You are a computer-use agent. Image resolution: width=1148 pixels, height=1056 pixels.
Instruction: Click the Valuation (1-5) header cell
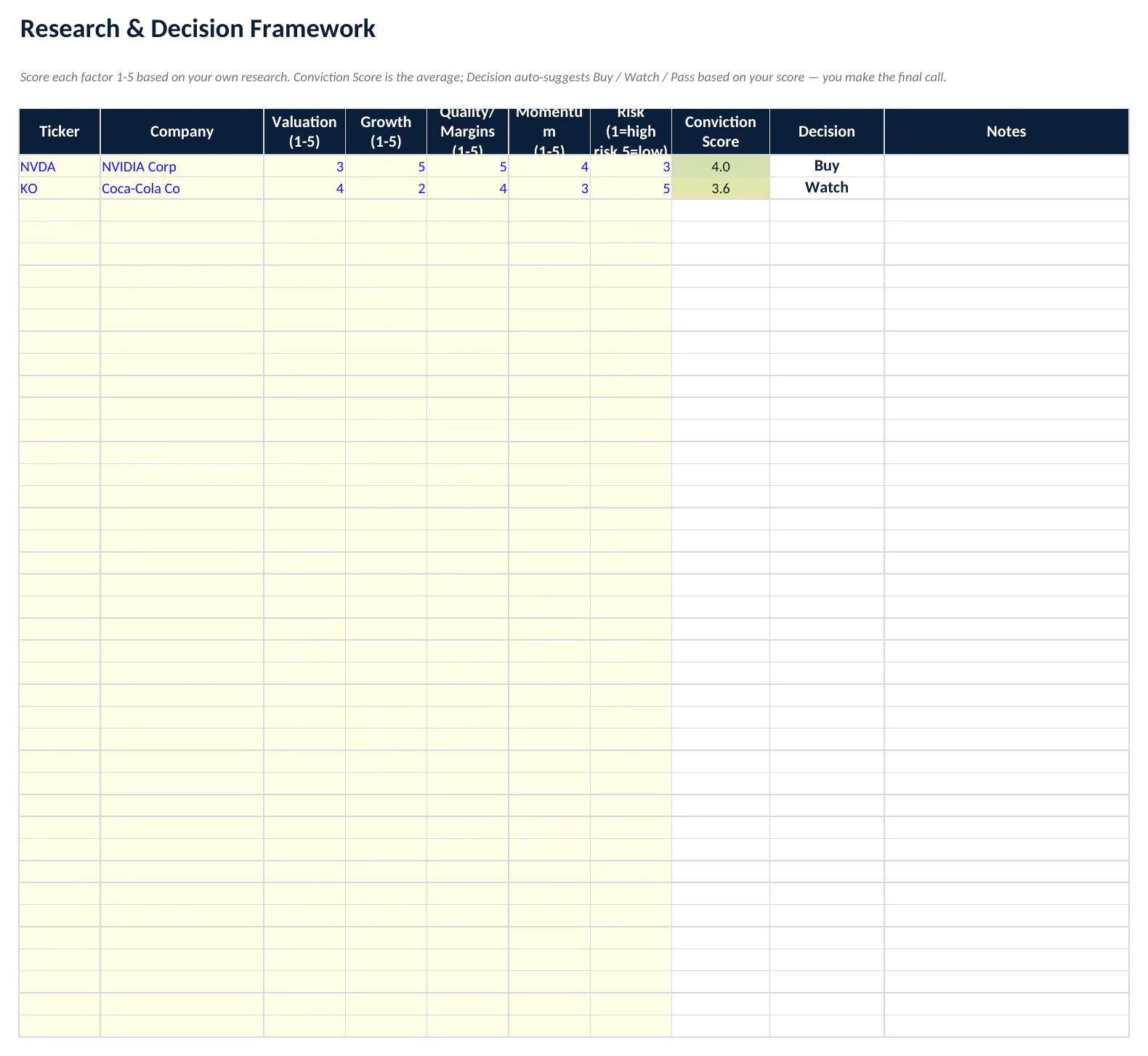304,131
